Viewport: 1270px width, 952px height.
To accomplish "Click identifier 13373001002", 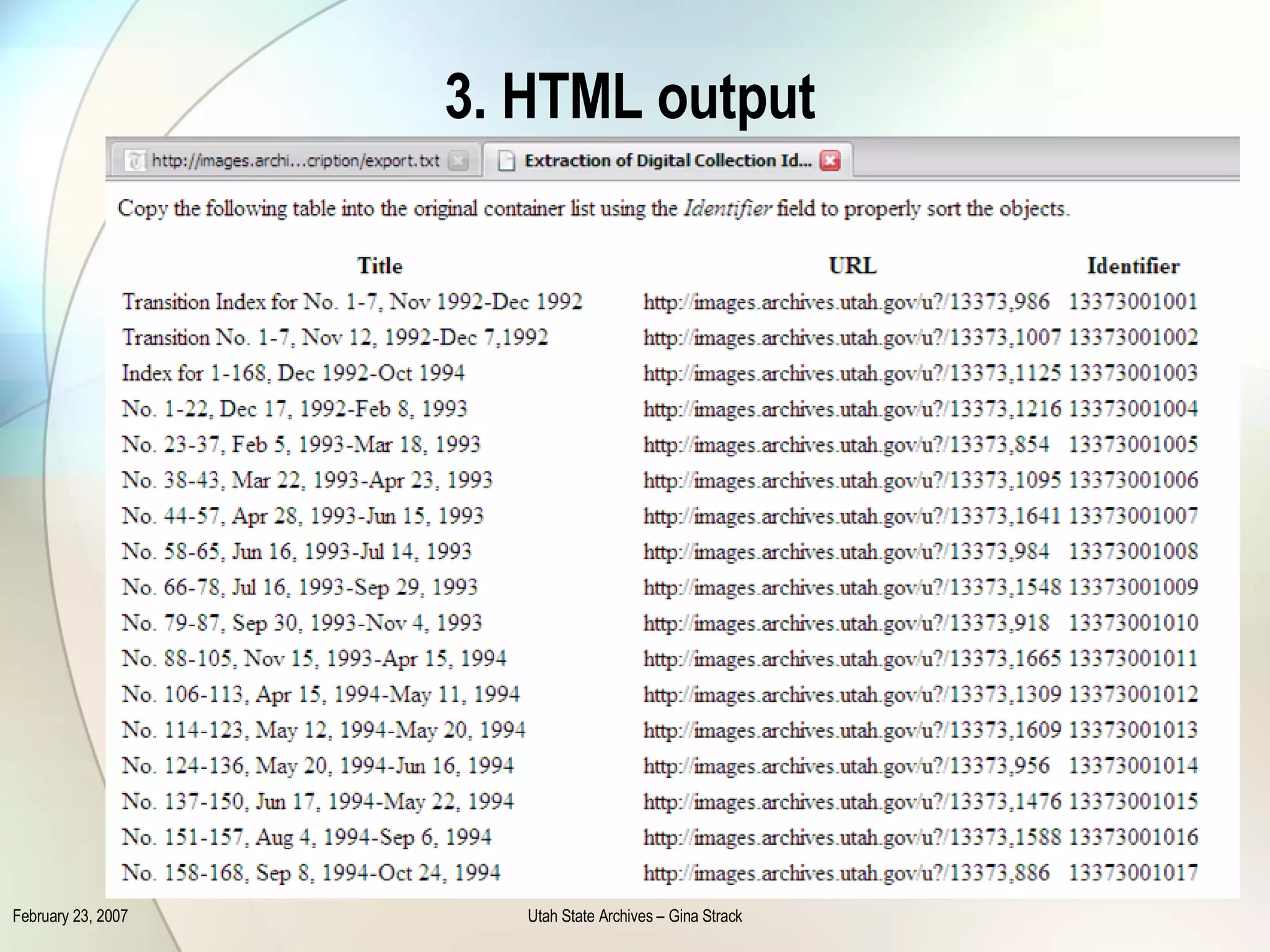I will pos(1133,338).
